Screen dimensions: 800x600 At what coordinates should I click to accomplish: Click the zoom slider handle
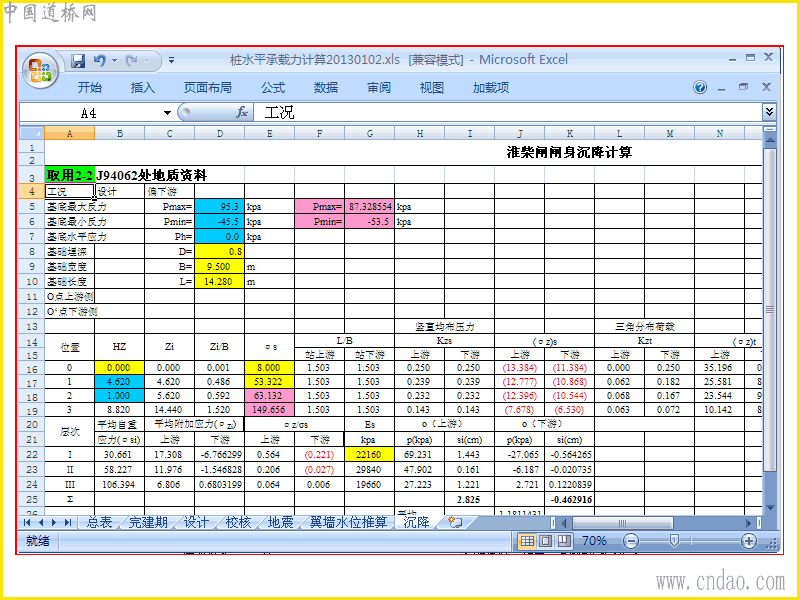click(674, 541)
